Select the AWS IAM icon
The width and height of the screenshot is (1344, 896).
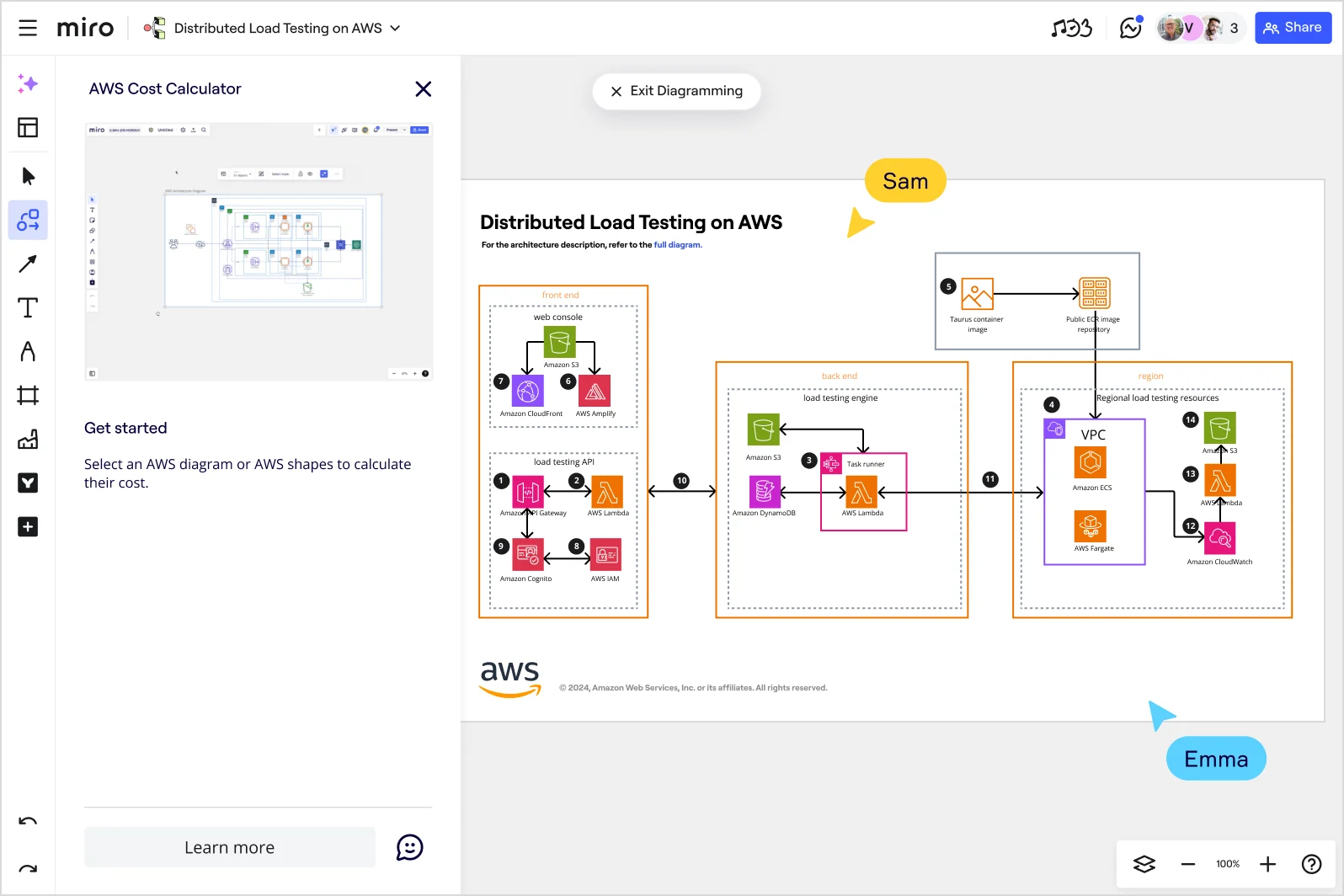click(606, 556)
